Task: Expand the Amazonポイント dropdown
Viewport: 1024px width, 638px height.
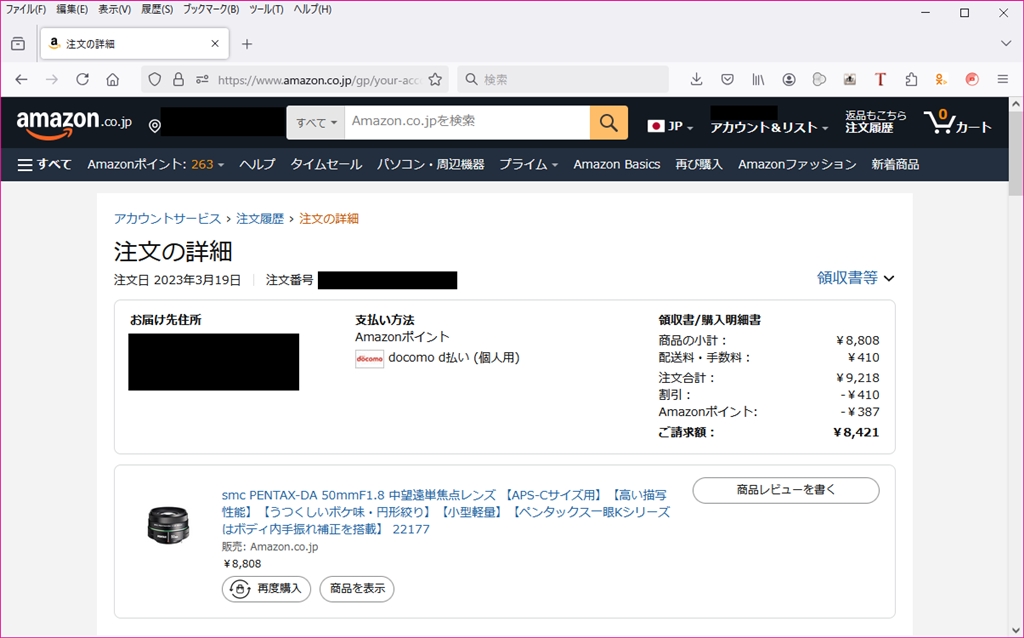Action: 155,165
